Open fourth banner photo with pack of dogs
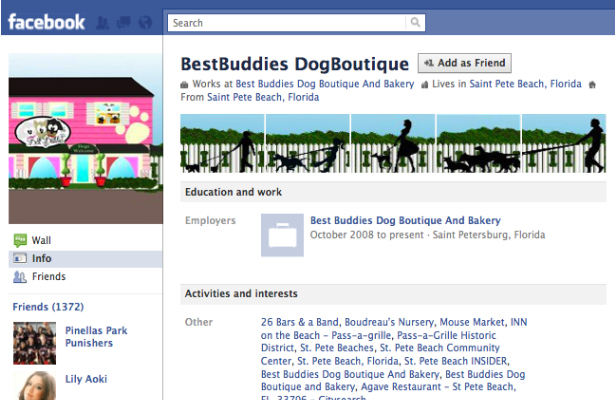 coord(479,144)
